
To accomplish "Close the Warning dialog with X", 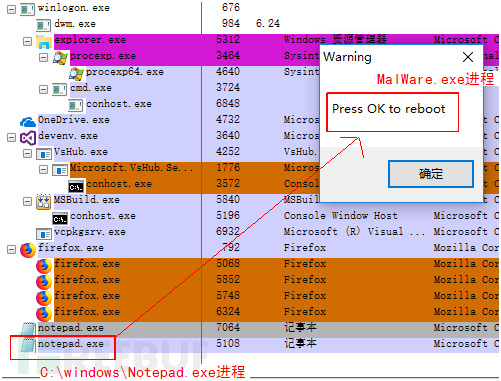I will pos(468,57).
